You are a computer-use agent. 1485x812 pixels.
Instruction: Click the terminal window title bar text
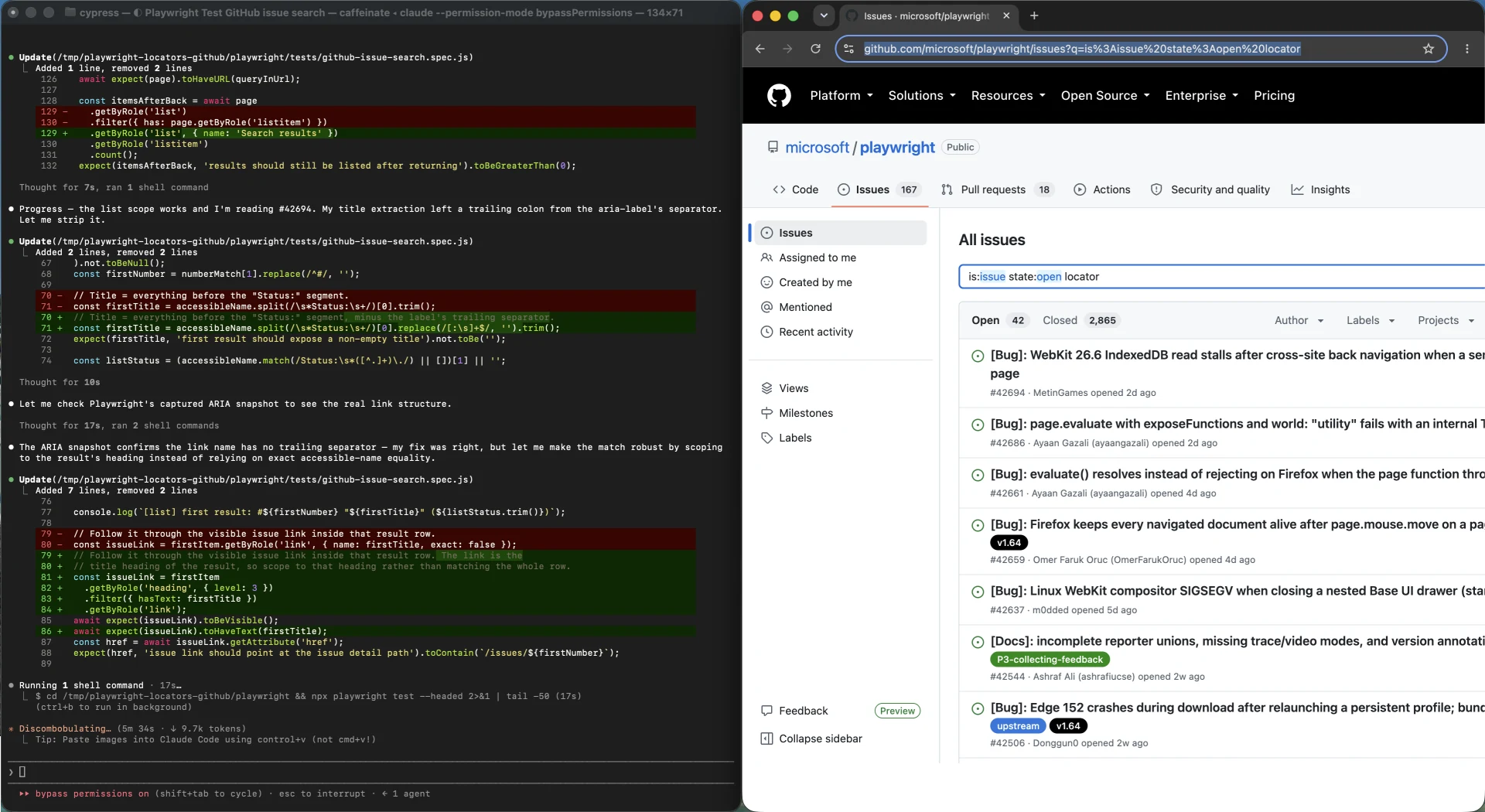click(381, 12)
